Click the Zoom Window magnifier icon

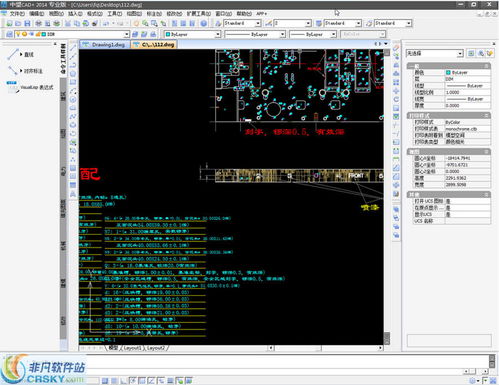(154, 23)
